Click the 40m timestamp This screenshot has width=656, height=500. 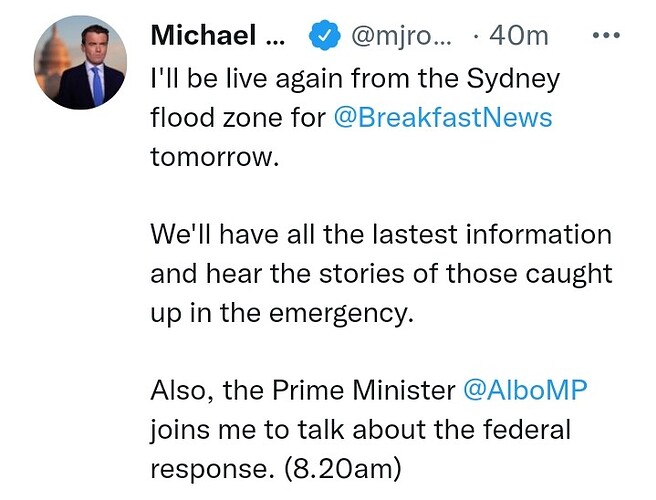point(518,37)
